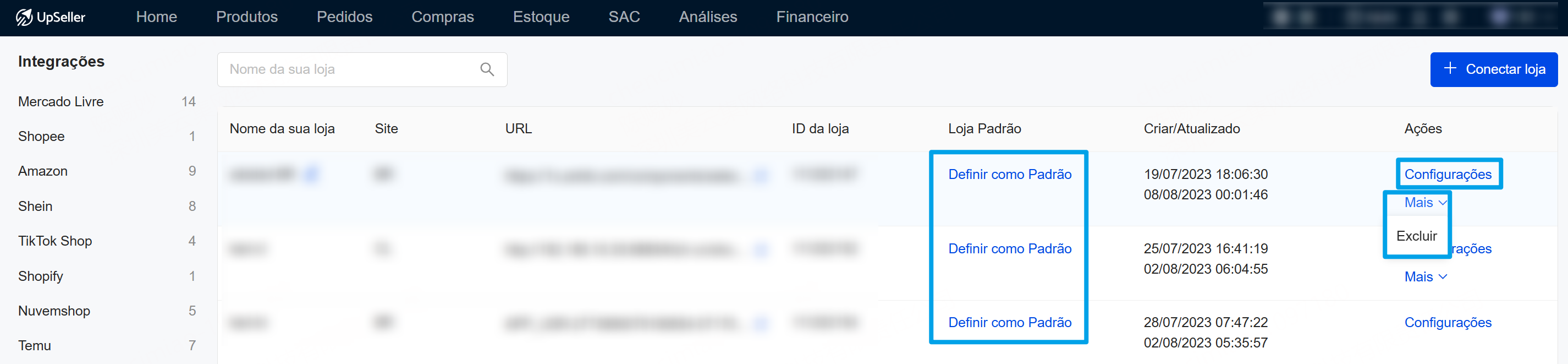Choose TikTok Shop from integrations list
1568x364 pixels.
[x=55, y=241]
